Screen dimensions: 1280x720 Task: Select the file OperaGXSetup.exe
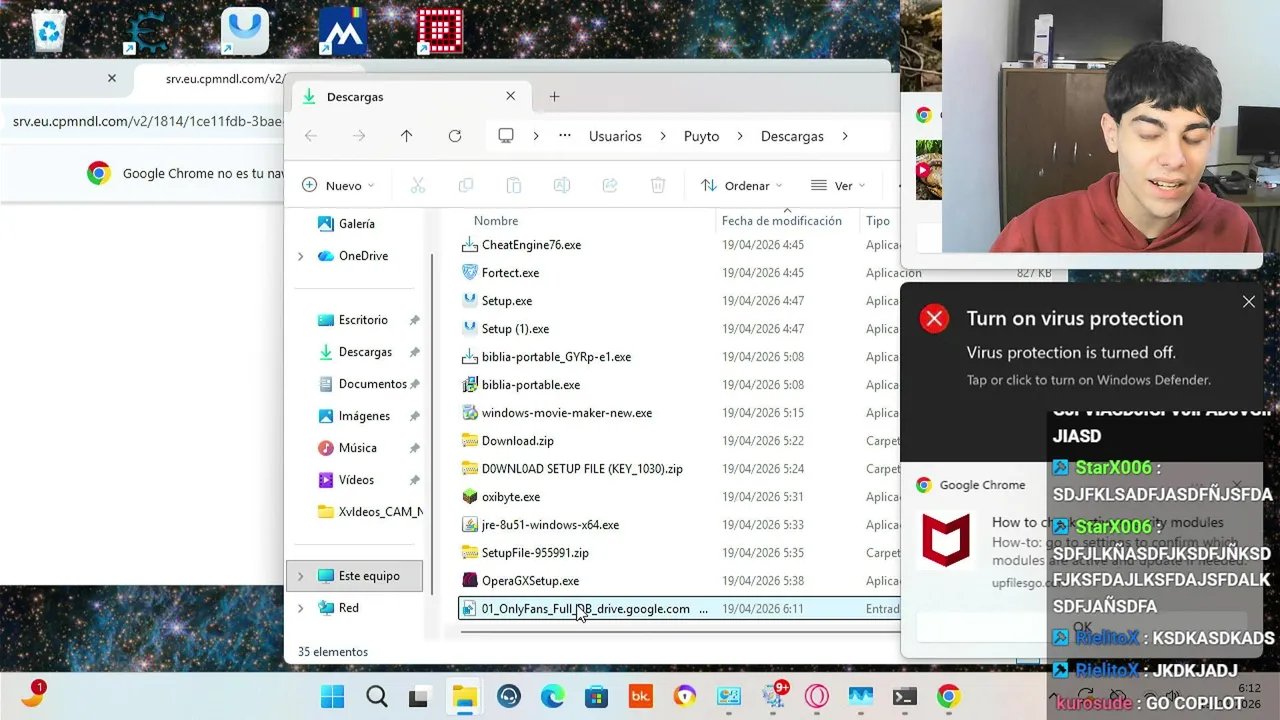[x=530, y=581]
